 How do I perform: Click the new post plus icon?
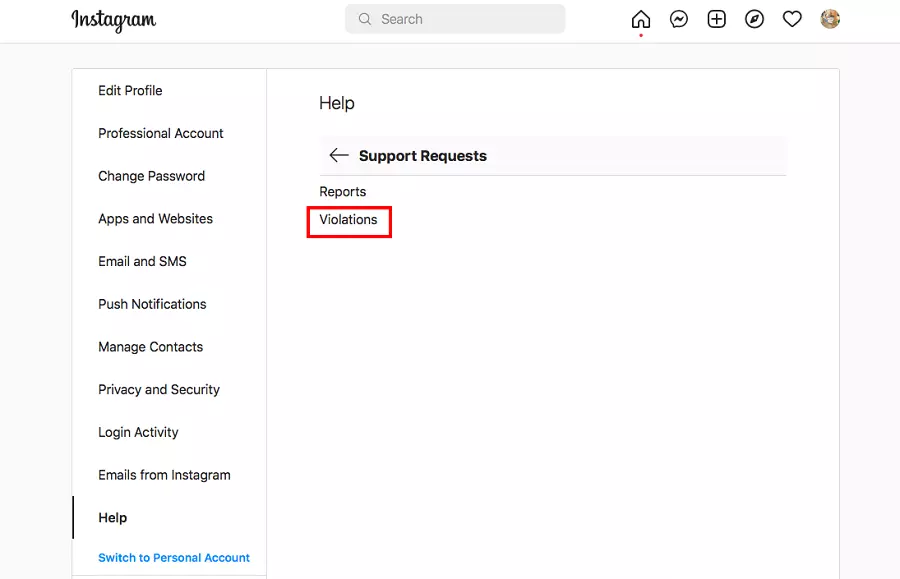pyautogui.click(x=716, y=19)
